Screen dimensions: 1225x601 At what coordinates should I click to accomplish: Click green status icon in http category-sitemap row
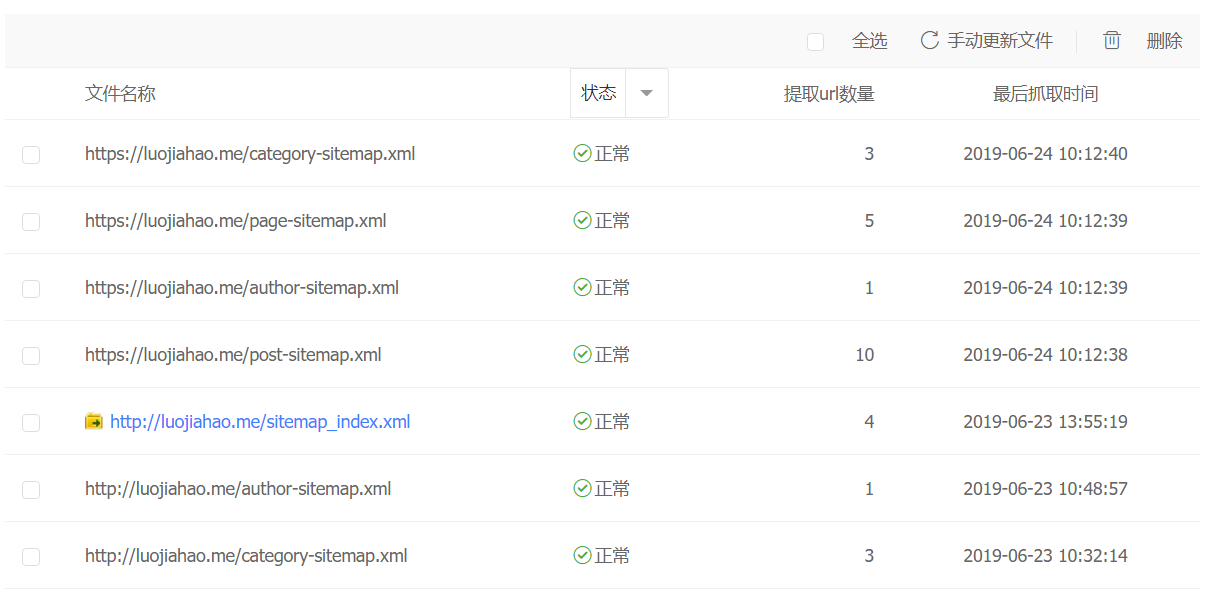point(582,556)
